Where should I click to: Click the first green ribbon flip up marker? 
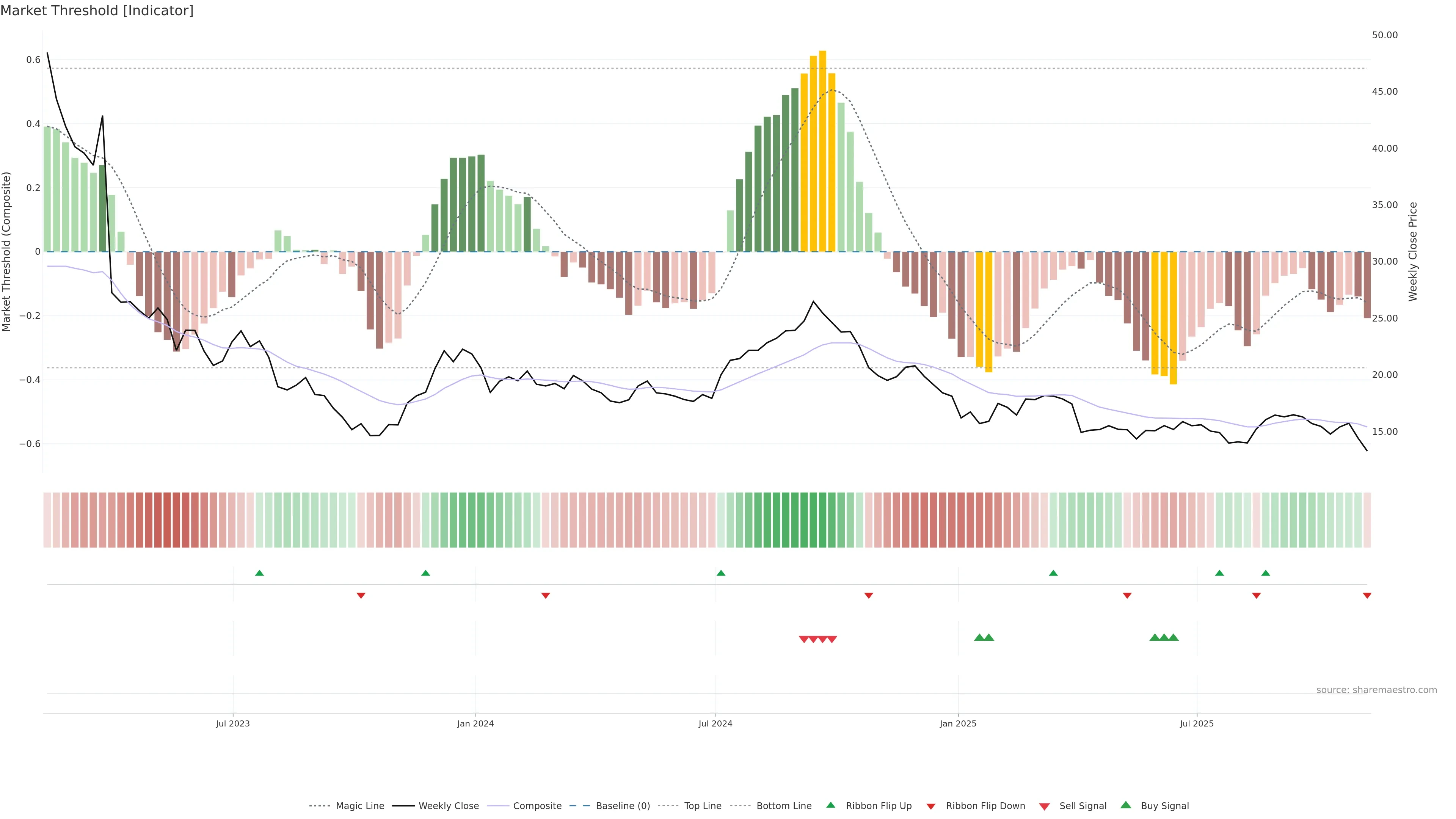(259, 573)
